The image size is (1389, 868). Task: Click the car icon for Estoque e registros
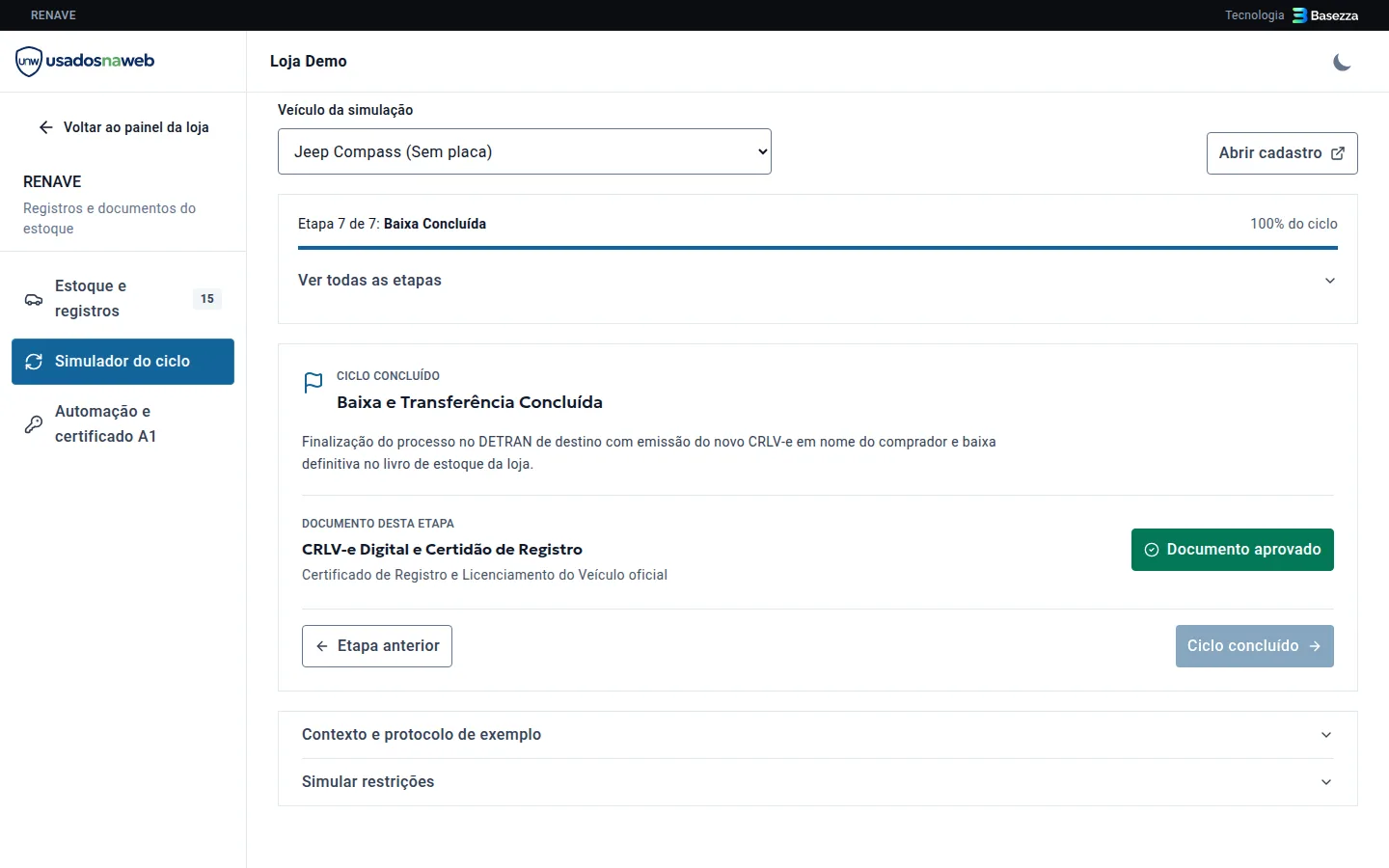(34, 299)
